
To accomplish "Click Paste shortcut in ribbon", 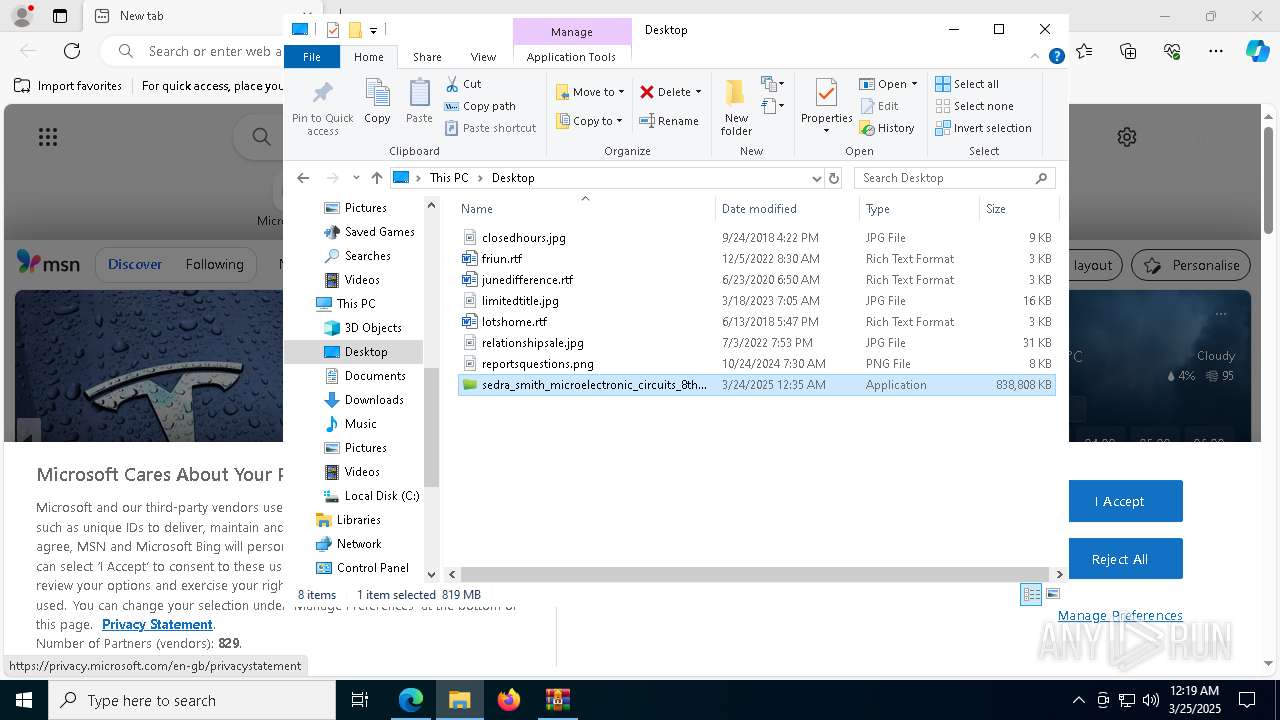I will pyautogui.click(x=490, y=128).
